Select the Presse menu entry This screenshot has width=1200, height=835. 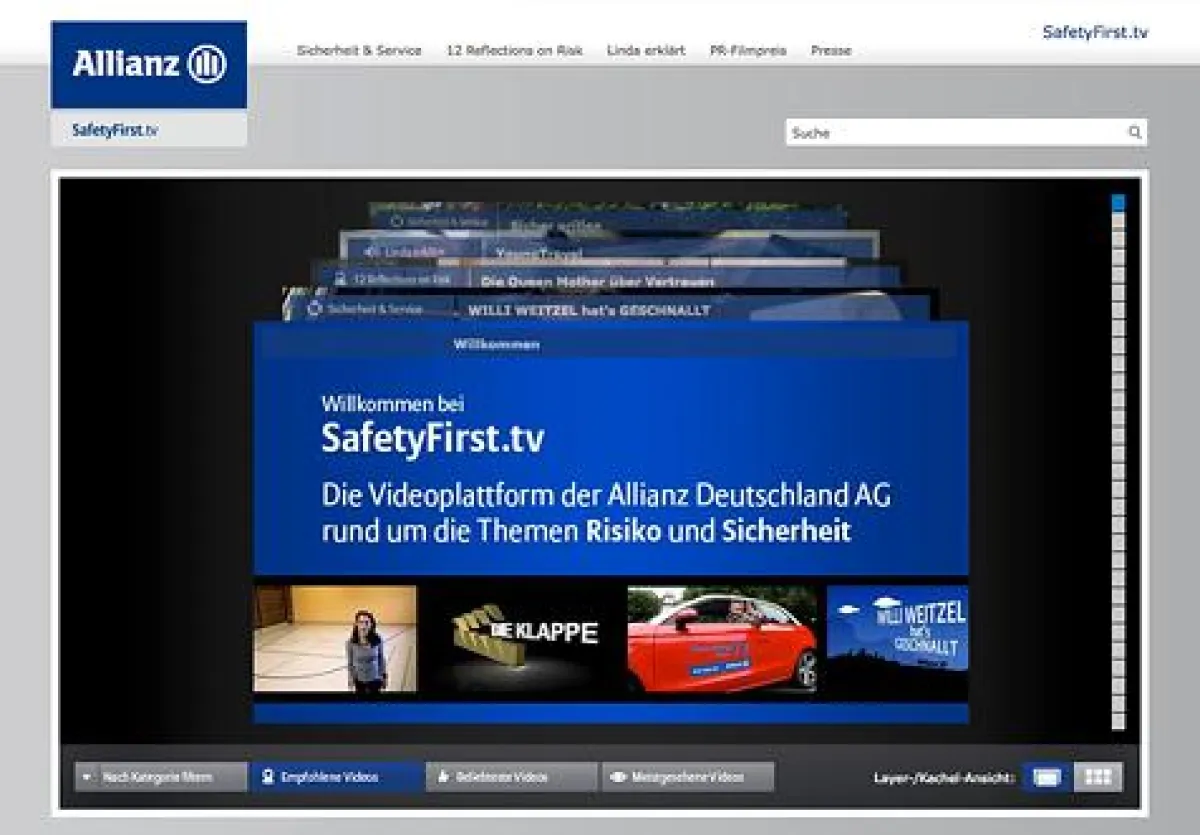(831, 50)
